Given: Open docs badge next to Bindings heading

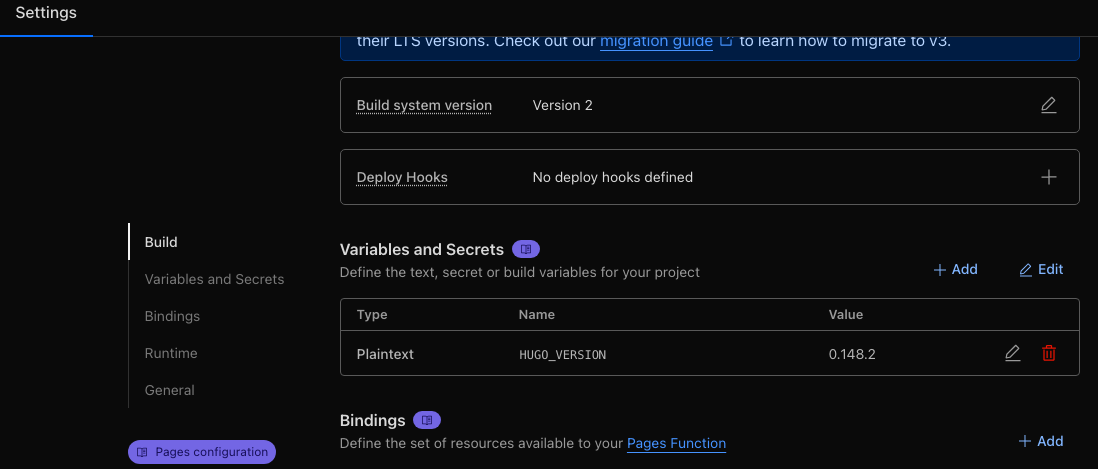Looking at the screenshot, I should pyautogui.click(x=427, y=421).
